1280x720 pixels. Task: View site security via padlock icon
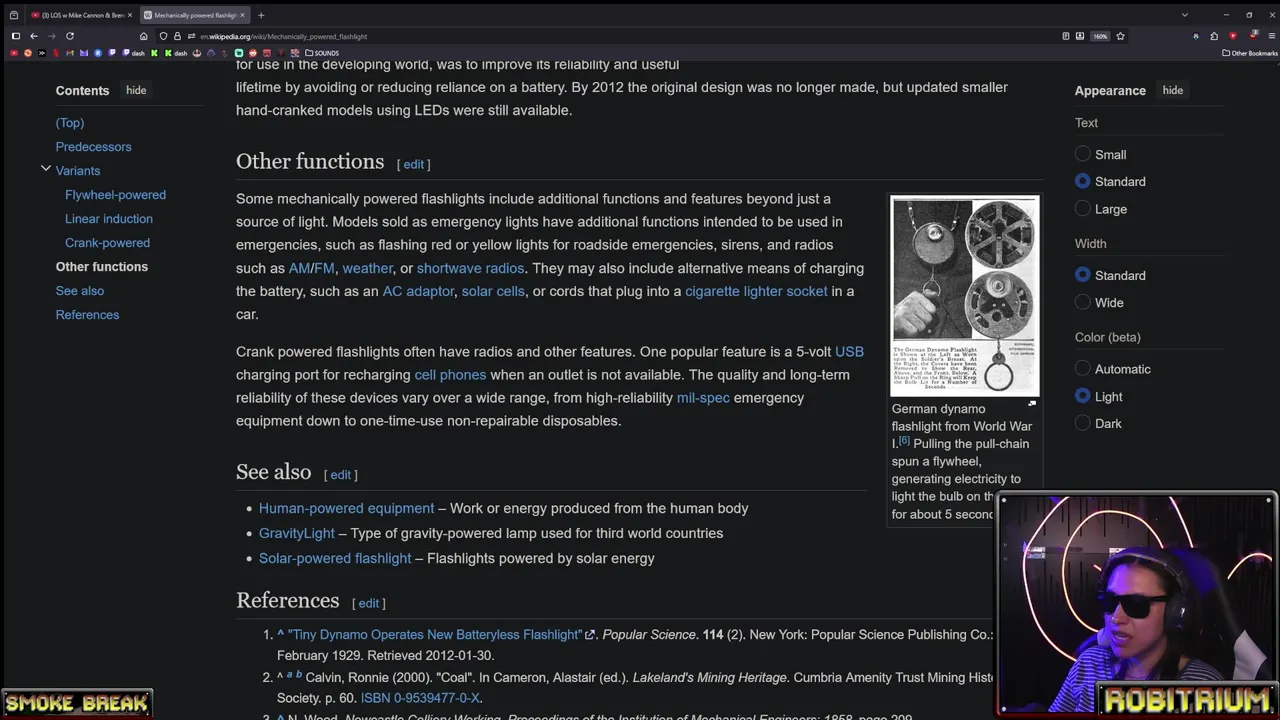click(177, 36)
